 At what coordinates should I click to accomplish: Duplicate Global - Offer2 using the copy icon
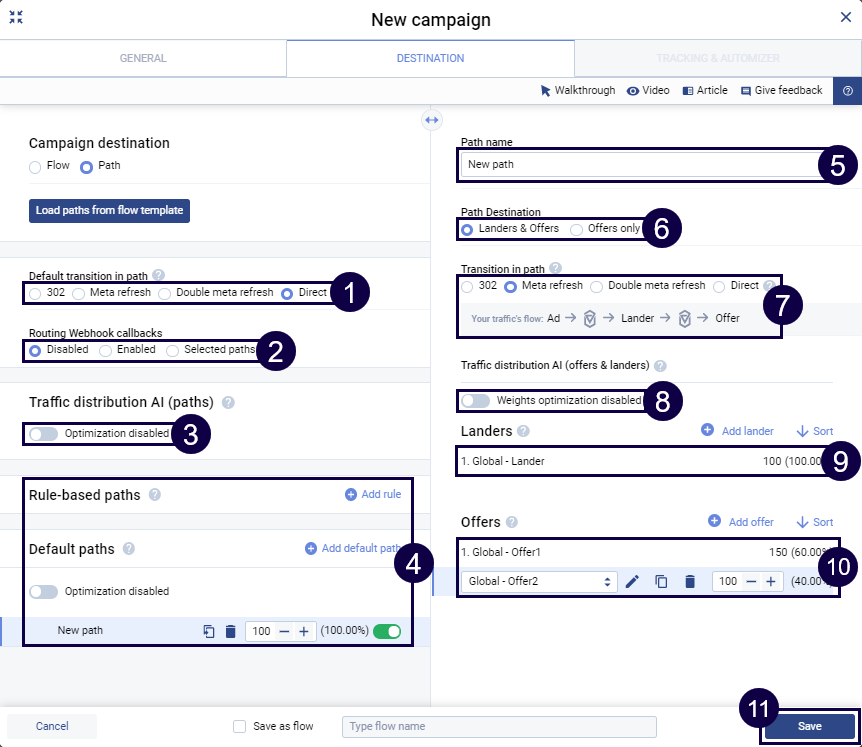[x=661, y=581]
